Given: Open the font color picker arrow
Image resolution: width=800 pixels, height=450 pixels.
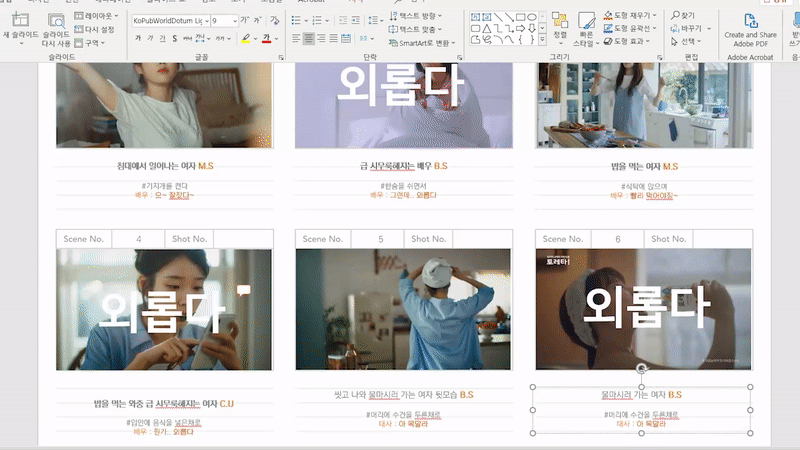Looking at the screenshot, I should tap(277, 39).
